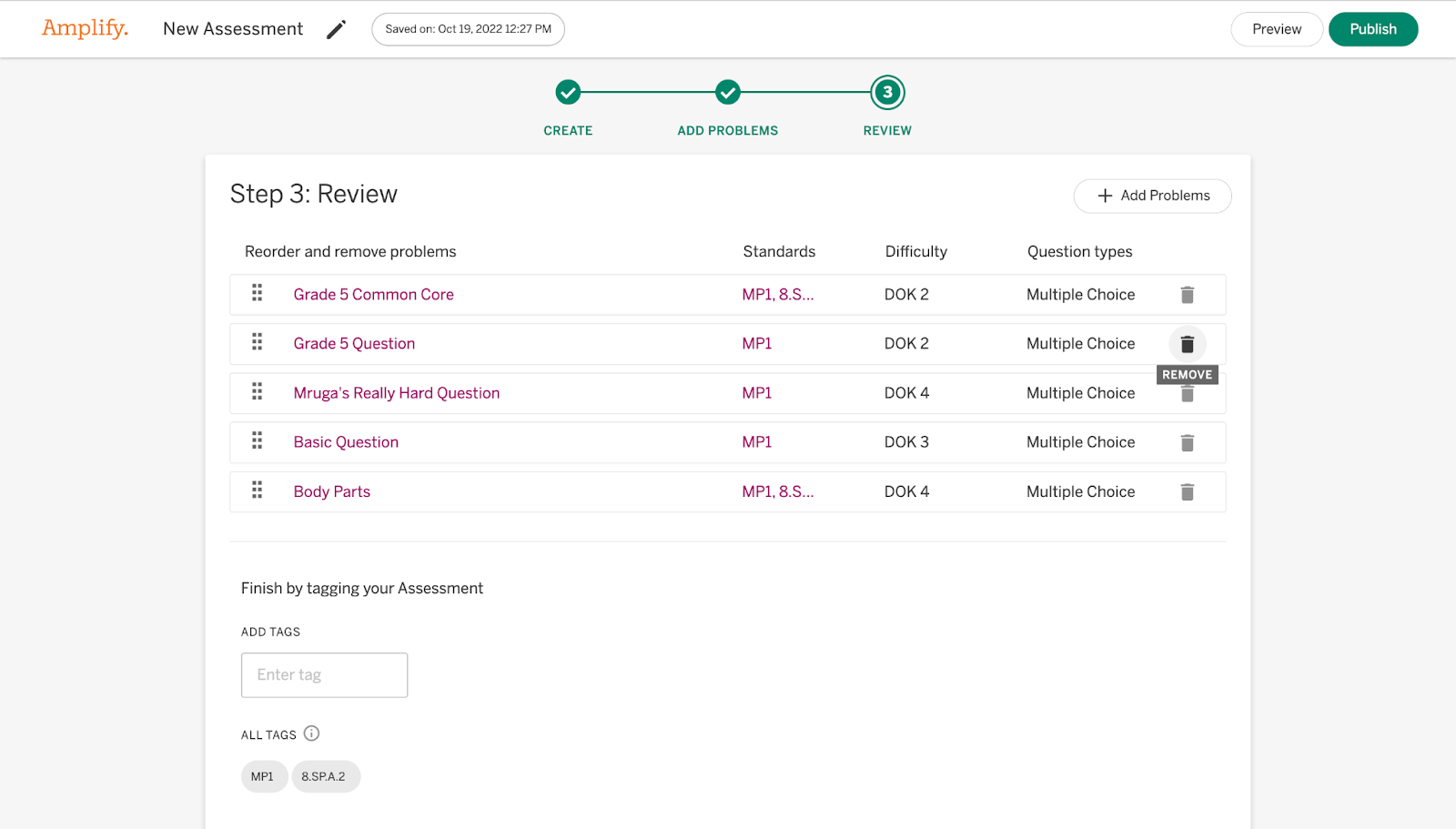Image resolution: width=1456 pixels, height=829 pixels.
Task: Select the drag handle of Mruga's Really Hard Question
Action: (x=258, y=391)
